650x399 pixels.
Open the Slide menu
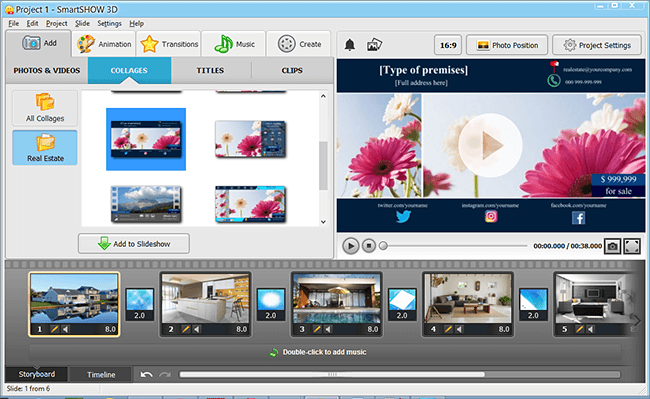click(82, 23)
